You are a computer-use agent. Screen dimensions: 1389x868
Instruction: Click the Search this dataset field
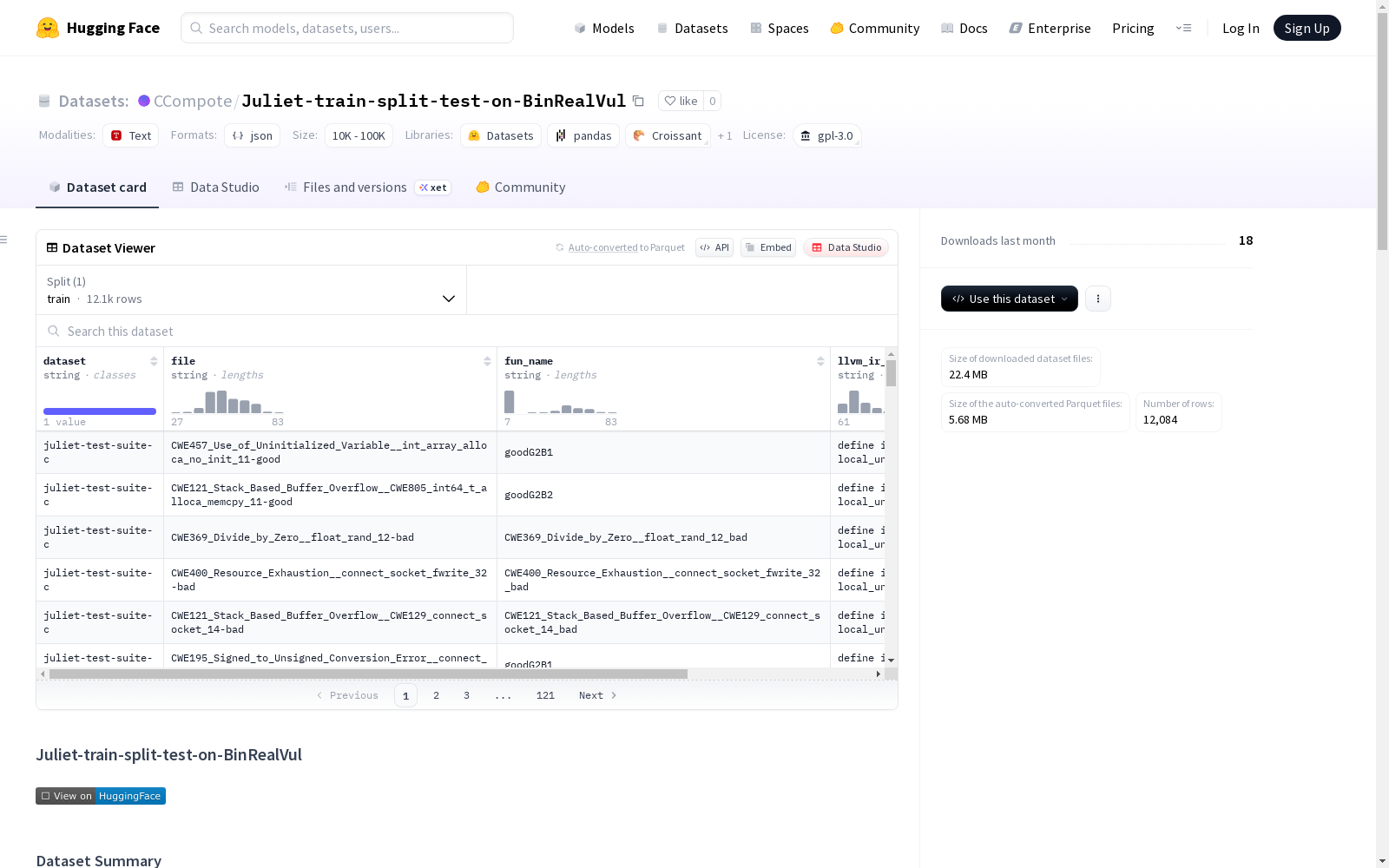coord(467,331)
